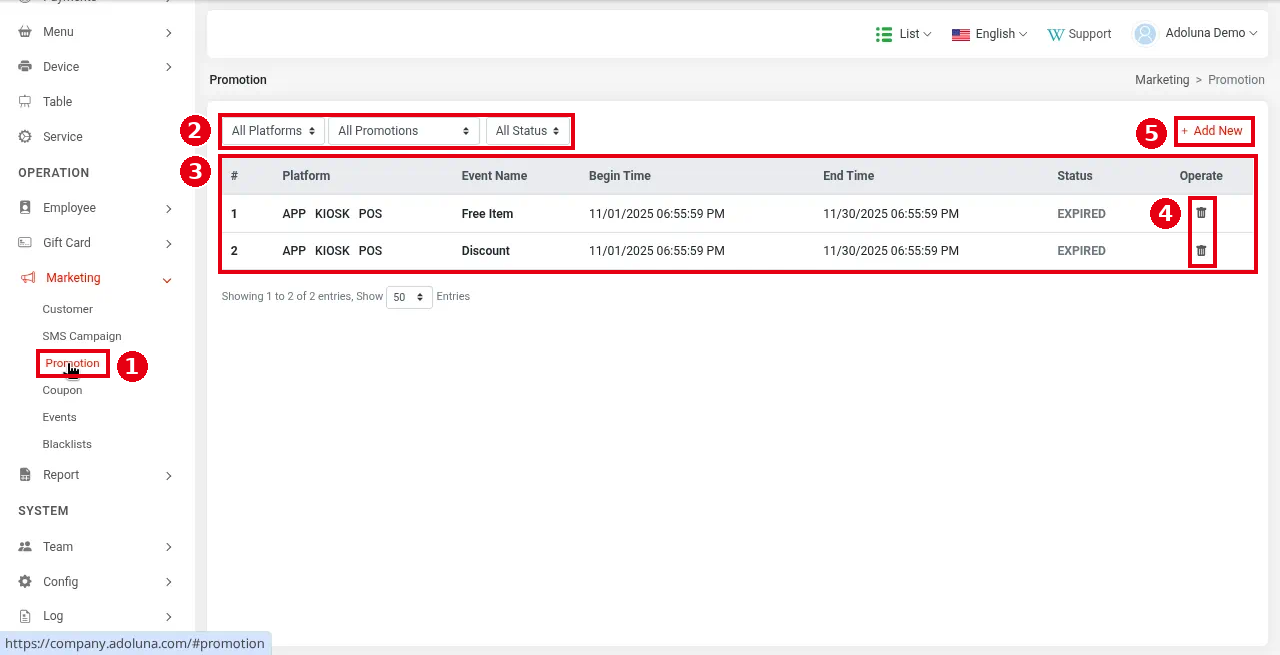The image size is (1280, 655).
Task: Go to Blacklists under Marketing
Action: tap(67, 444)
